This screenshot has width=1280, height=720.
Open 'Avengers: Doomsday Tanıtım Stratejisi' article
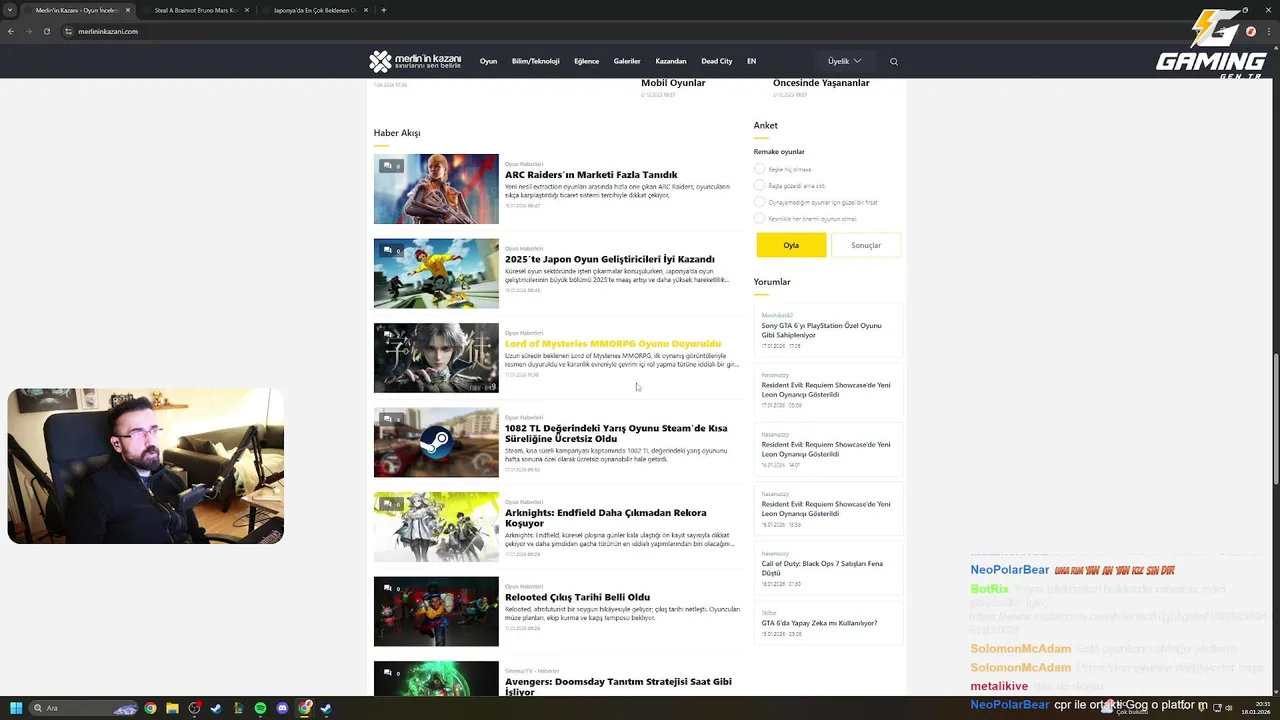pos(618,686)
